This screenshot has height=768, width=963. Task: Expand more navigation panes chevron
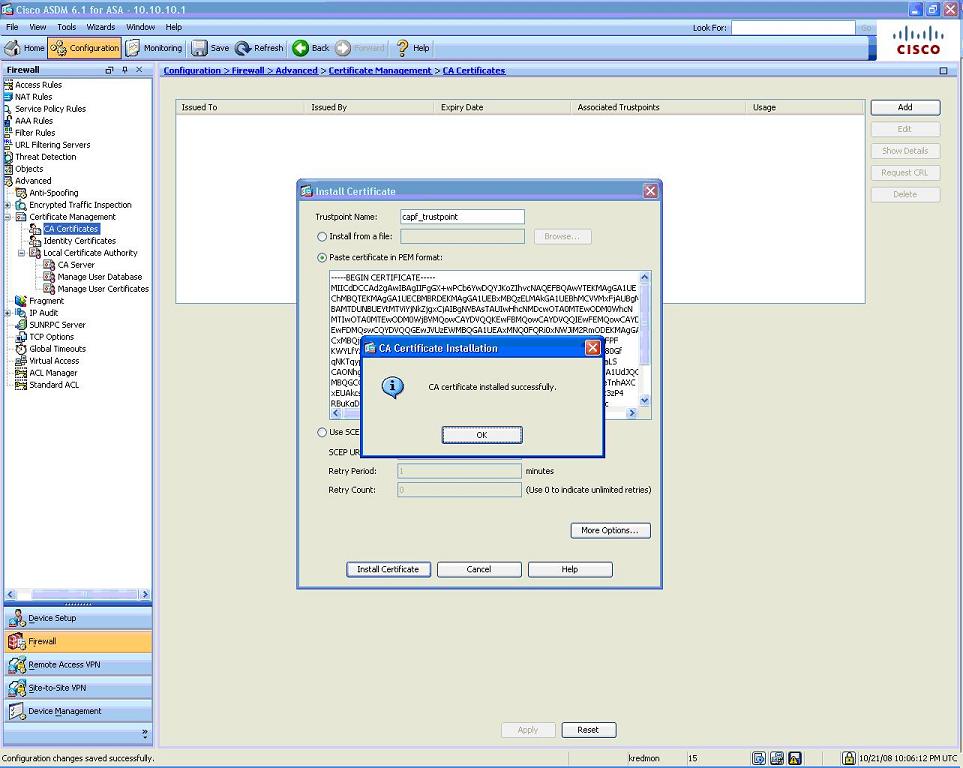145,733
